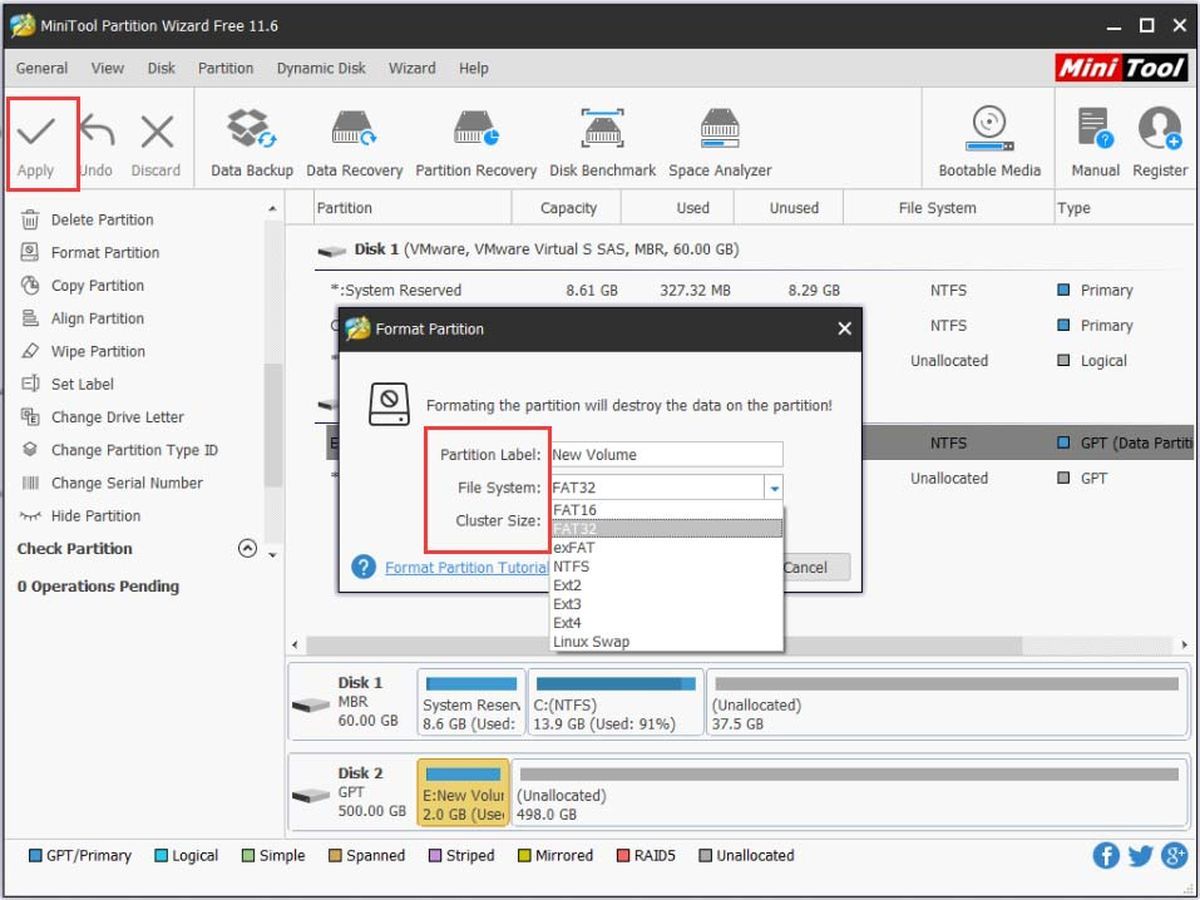Collapse the Check Partition section

(x=247, y=548)
